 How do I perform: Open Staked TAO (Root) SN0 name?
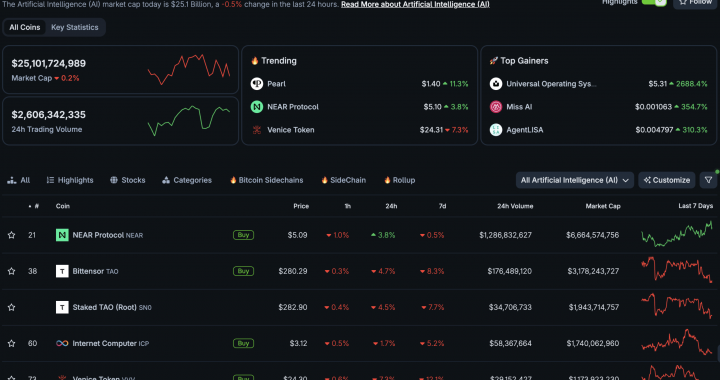pos(112,307)
